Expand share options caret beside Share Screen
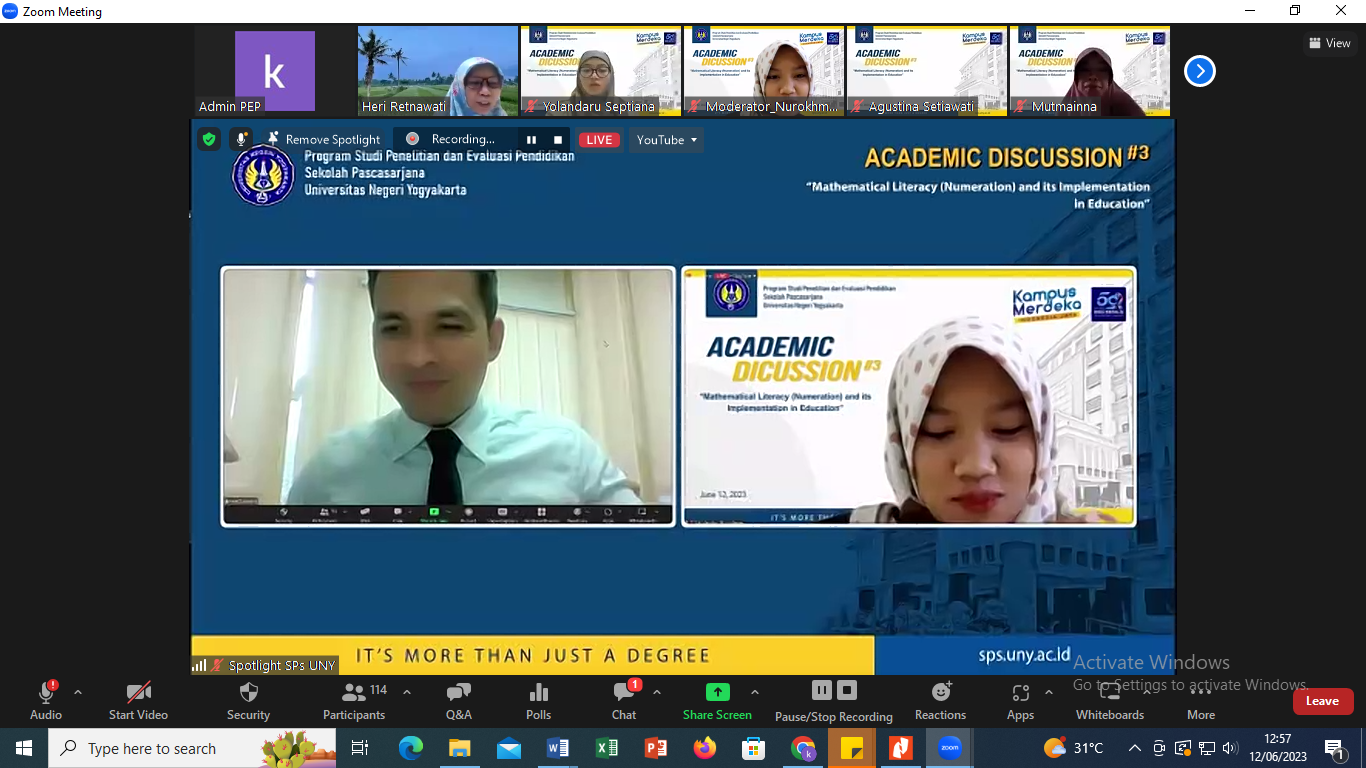This screenshot has height=768, width=1366. 755,692
